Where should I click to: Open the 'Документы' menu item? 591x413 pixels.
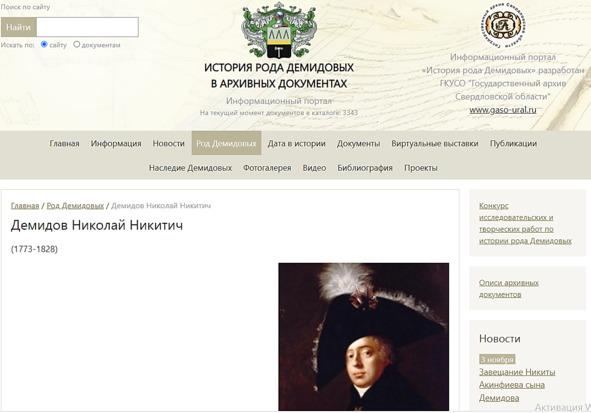click(x=358, y=143)
